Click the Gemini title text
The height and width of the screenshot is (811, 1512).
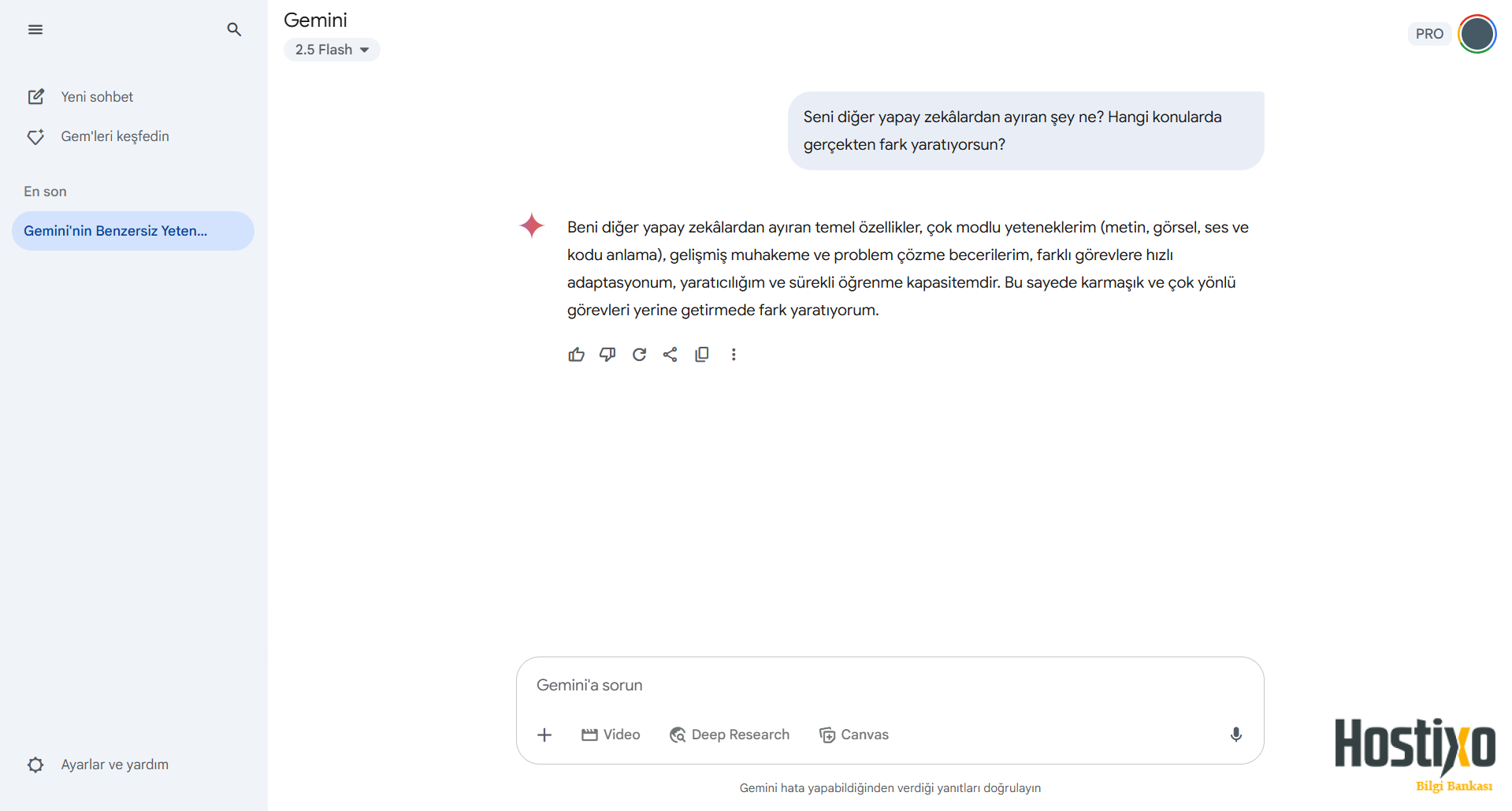(315, 20)
